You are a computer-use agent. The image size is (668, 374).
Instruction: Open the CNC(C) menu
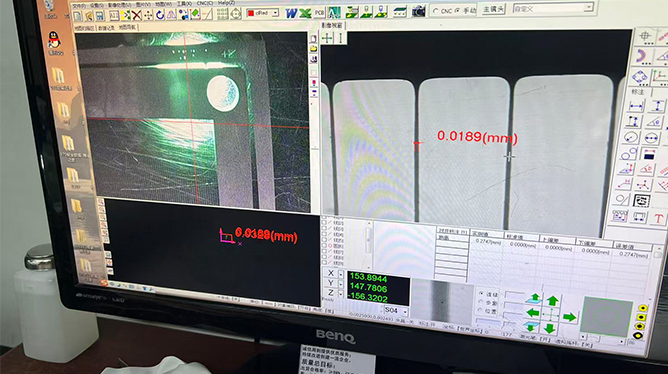click(x=205, y=3)
